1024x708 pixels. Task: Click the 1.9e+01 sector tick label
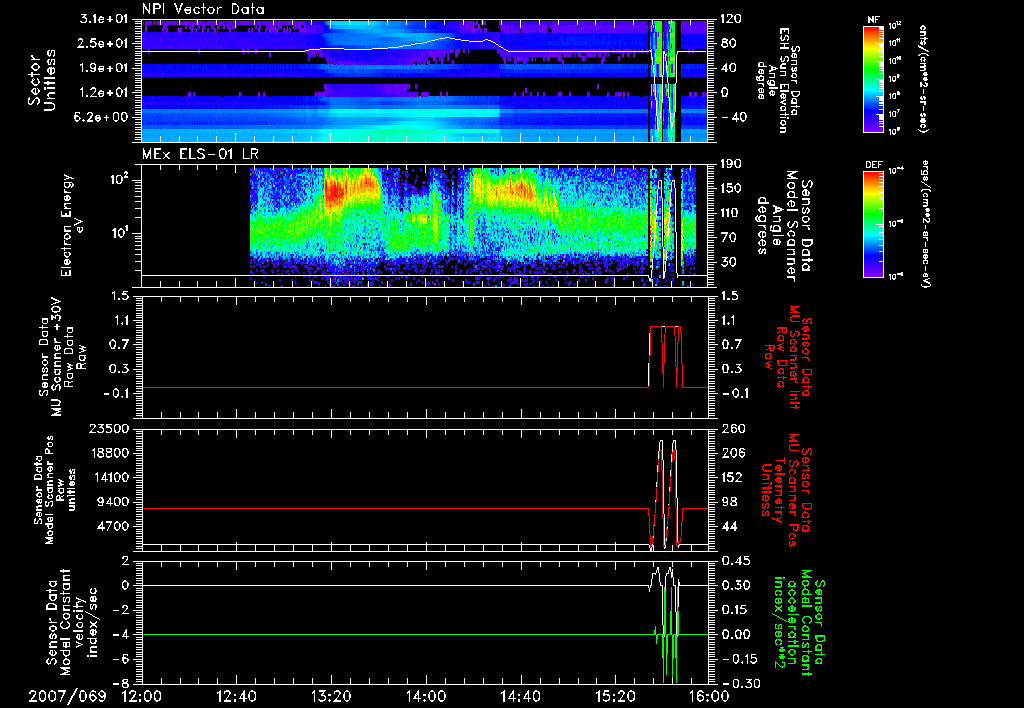click(x=104, y=68)
